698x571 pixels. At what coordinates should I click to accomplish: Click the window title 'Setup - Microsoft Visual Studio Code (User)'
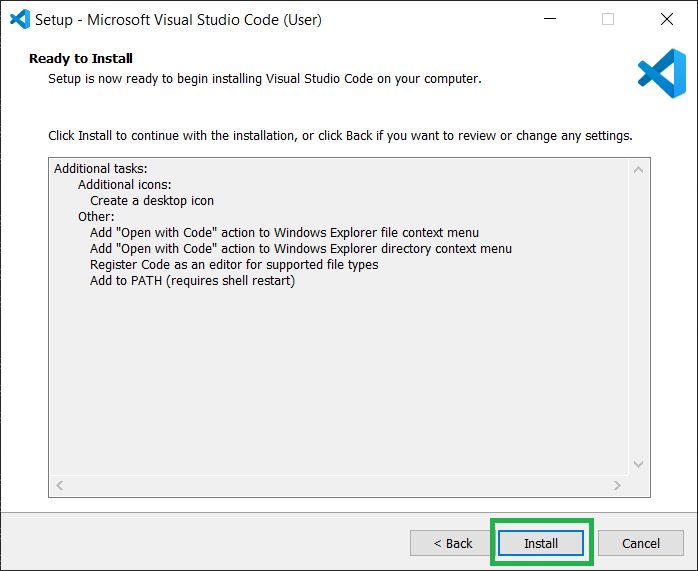coord(178,20)
